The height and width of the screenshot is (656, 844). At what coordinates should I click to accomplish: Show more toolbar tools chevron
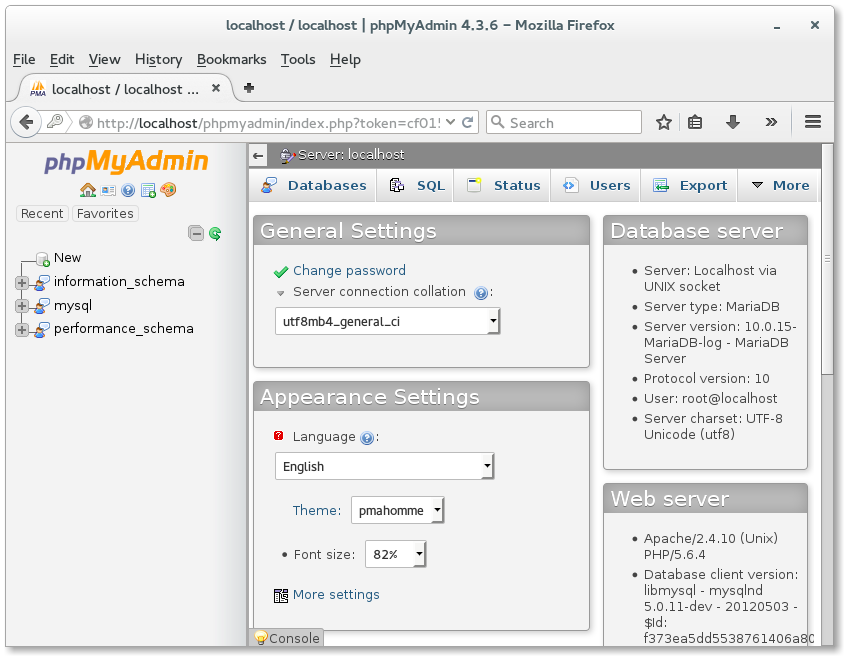tap(771, 123)
